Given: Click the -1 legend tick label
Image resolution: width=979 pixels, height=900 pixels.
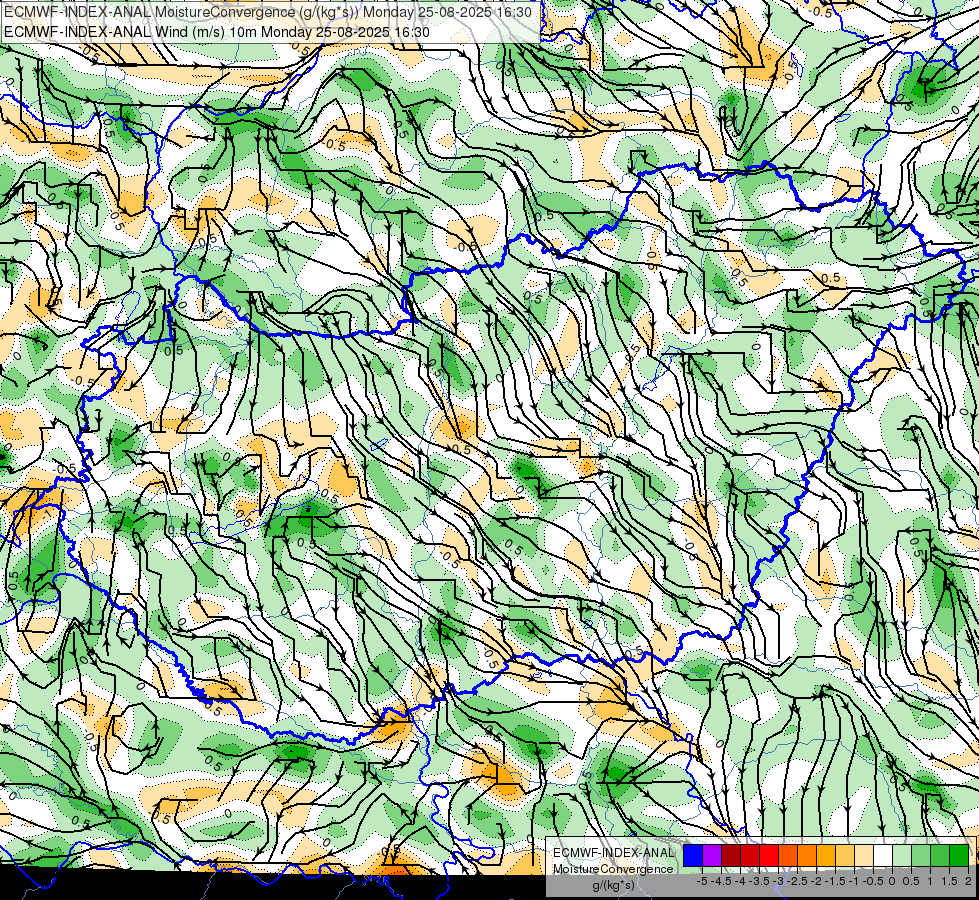Looking at the screenshot, I should pos(854,881).
